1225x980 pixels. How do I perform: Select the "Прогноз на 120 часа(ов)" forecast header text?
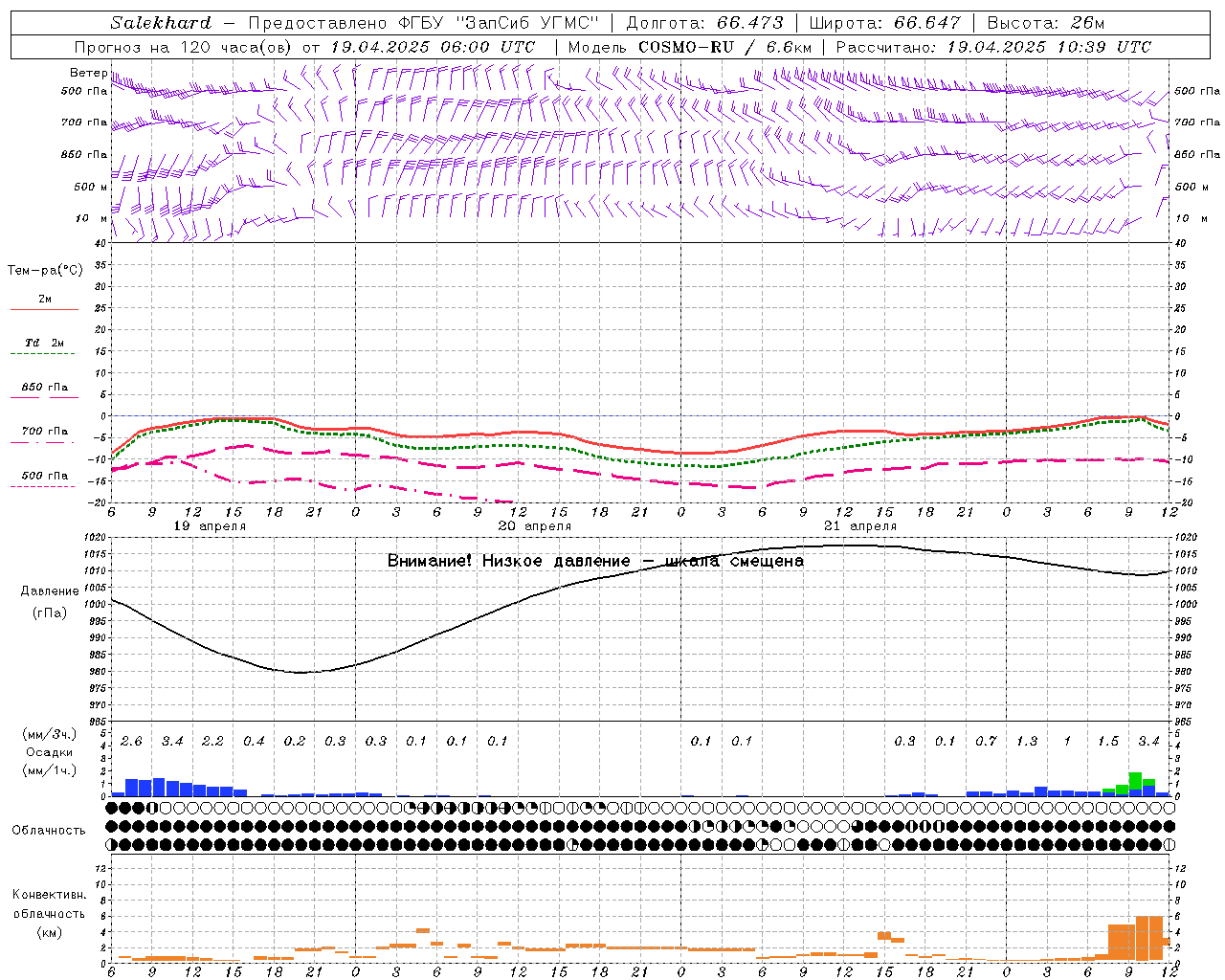[x=184, y=47]
